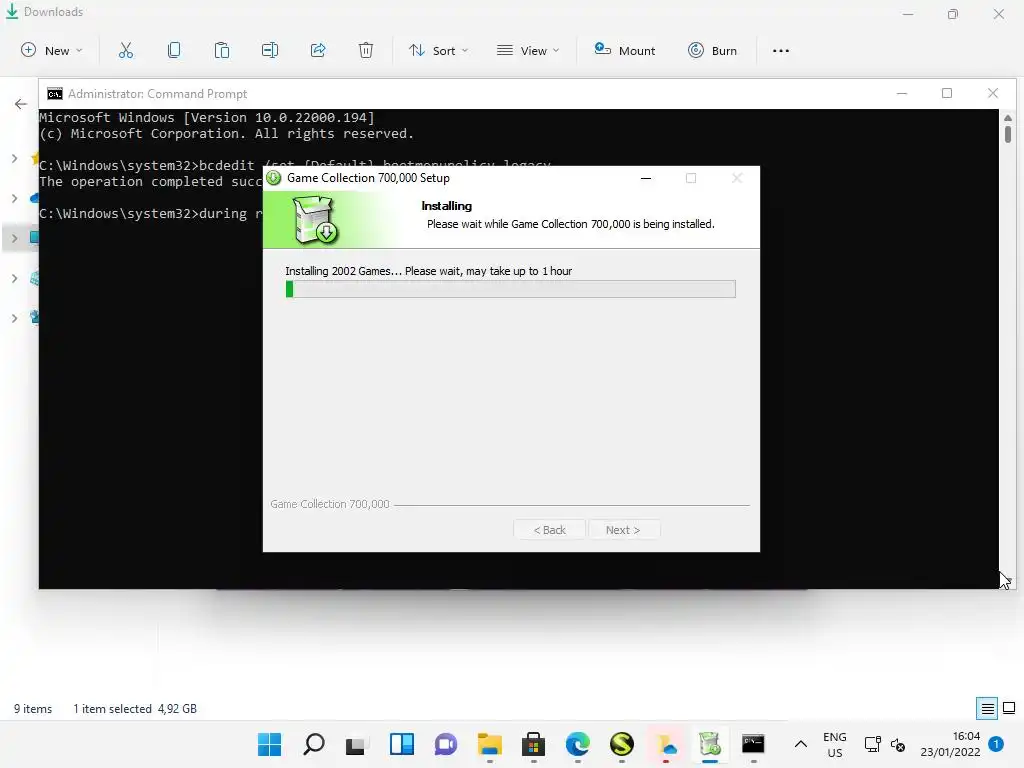
Task: Open the Sort dropdown menu
Action: tap(438, 50)
